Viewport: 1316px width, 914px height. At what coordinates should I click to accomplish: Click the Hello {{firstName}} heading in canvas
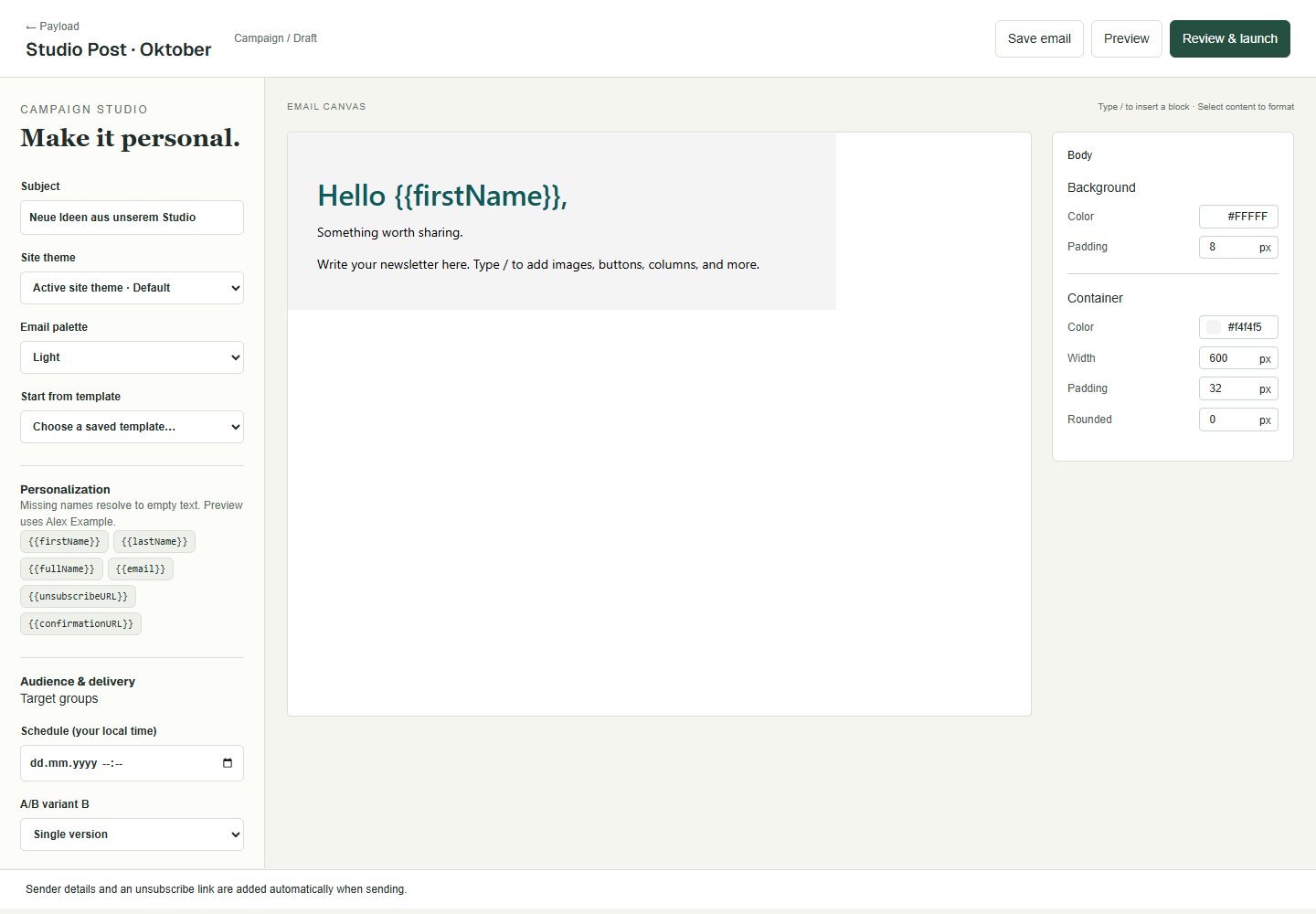click(x=442, y=196)
